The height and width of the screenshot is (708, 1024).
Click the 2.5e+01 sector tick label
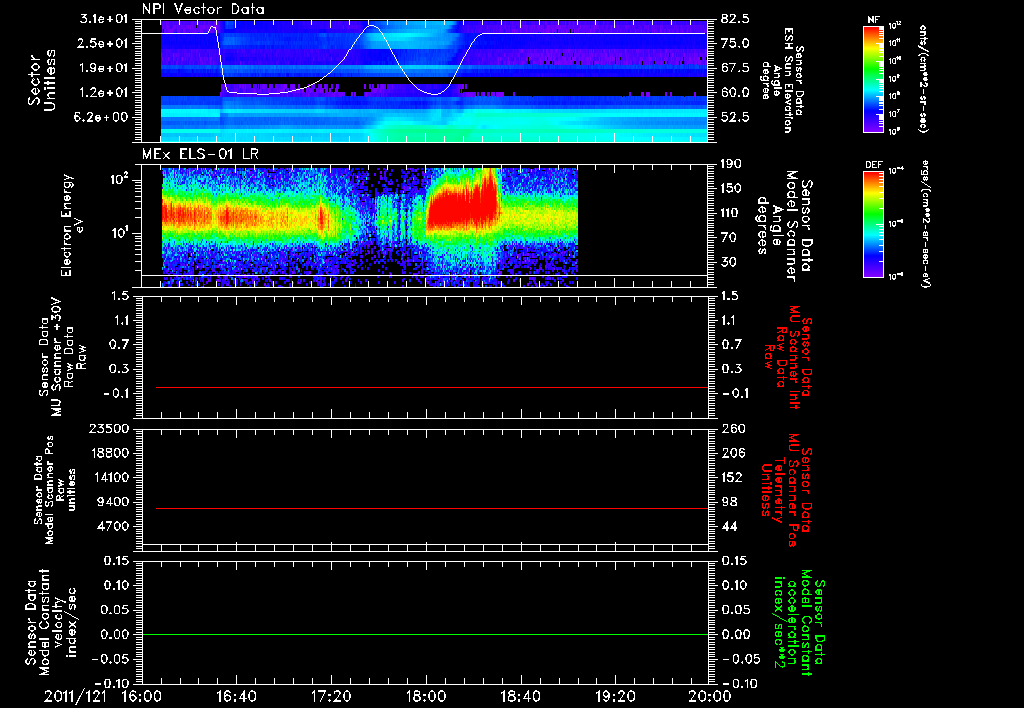104,43
